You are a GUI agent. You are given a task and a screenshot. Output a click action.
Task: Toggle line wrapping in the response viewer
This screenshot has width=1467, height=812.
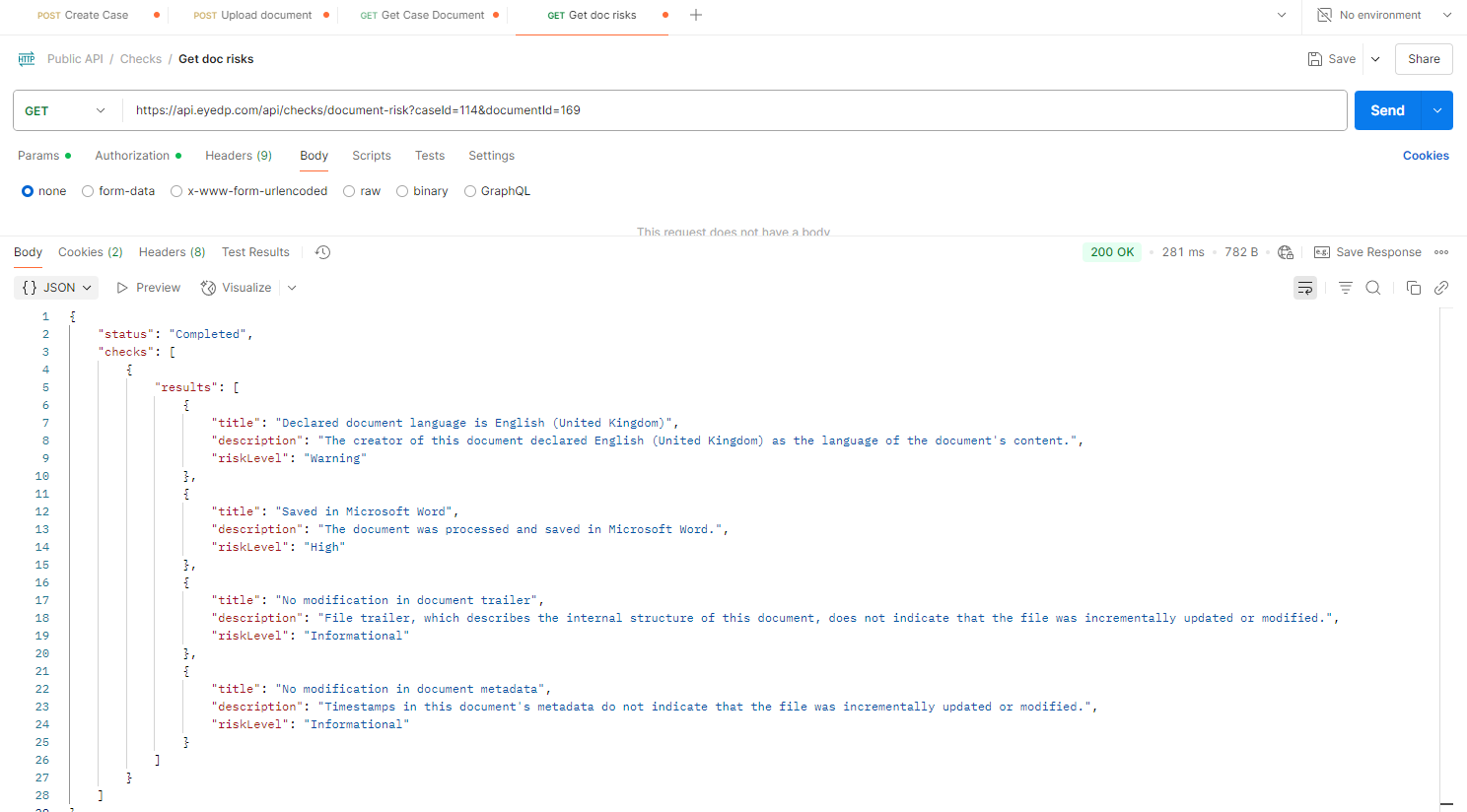pos(1304,287)
